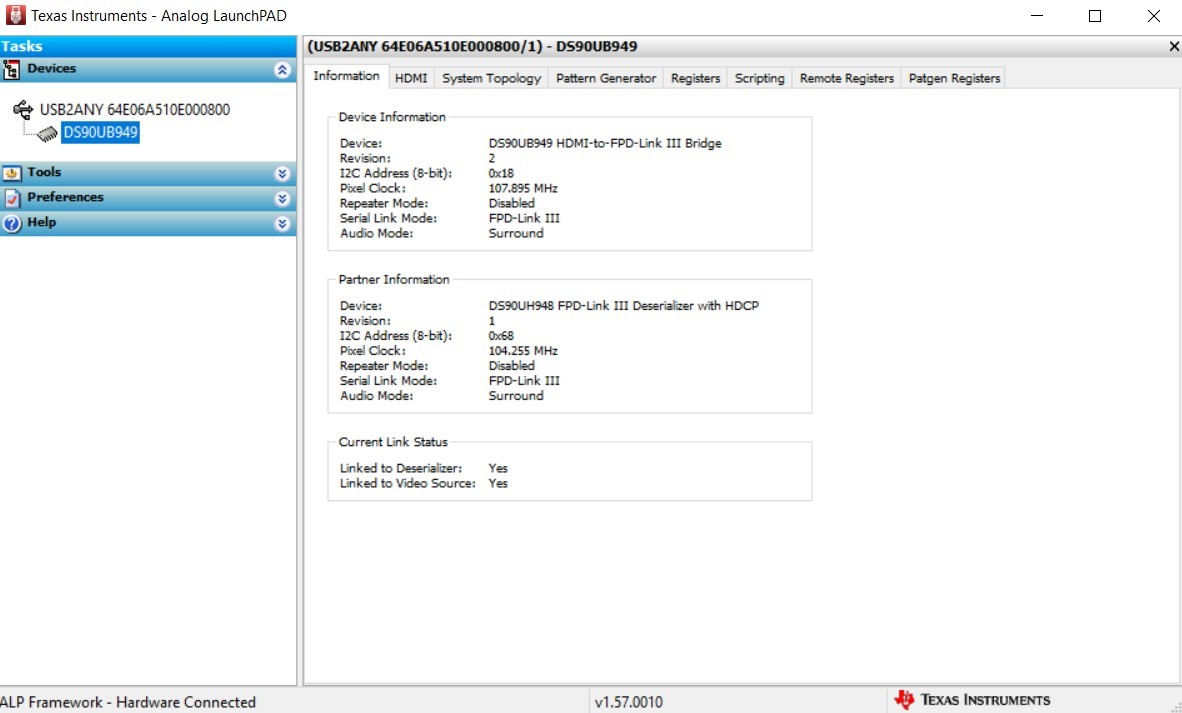Click partner pixel clock 104.255 MHz
This screenshot has width=1182, height=713.
point(523,351)
